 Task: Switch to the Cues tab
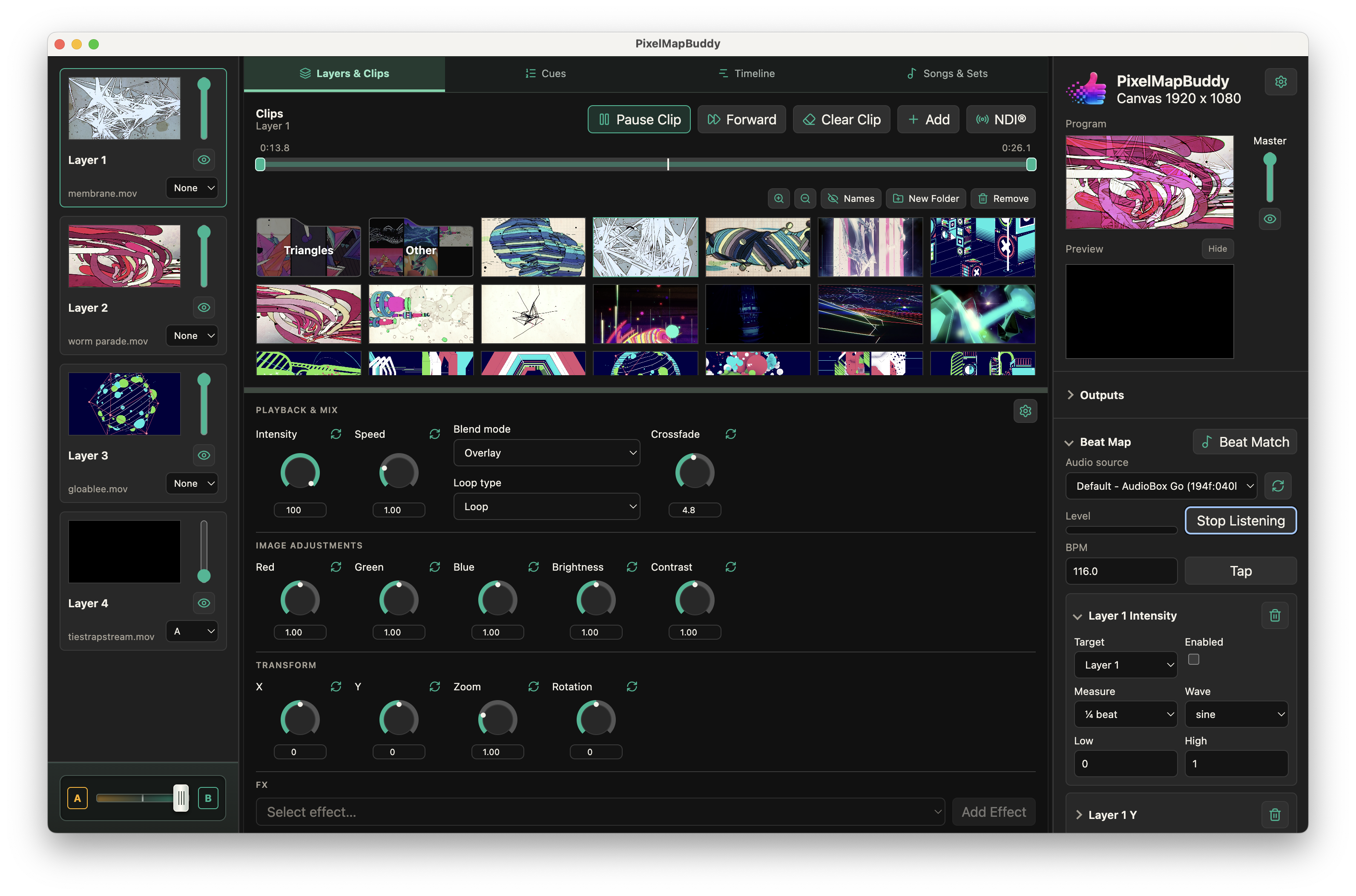545,74
